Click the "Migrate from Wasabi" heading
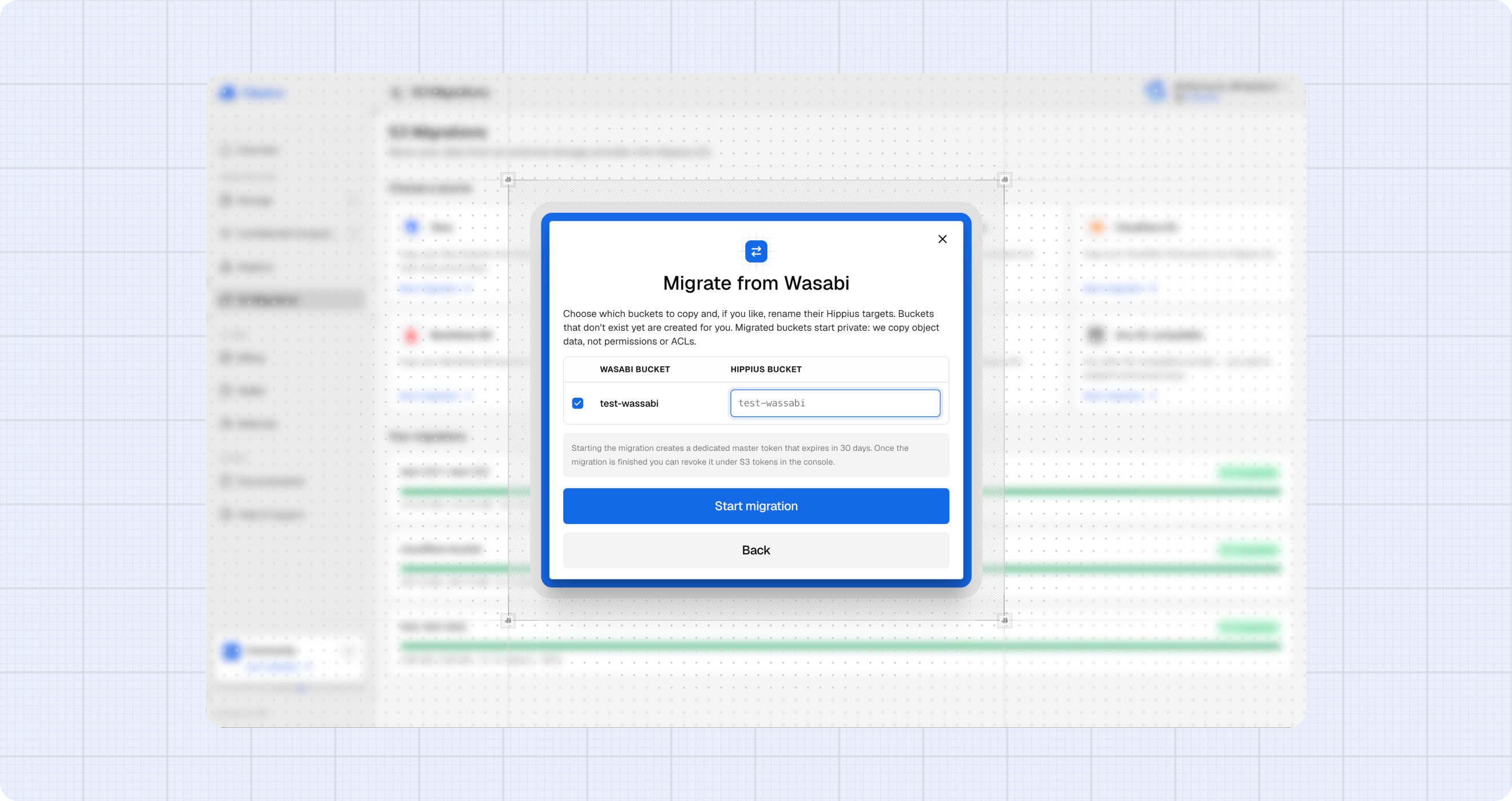The image size is (1512, 801). [756, 283]
